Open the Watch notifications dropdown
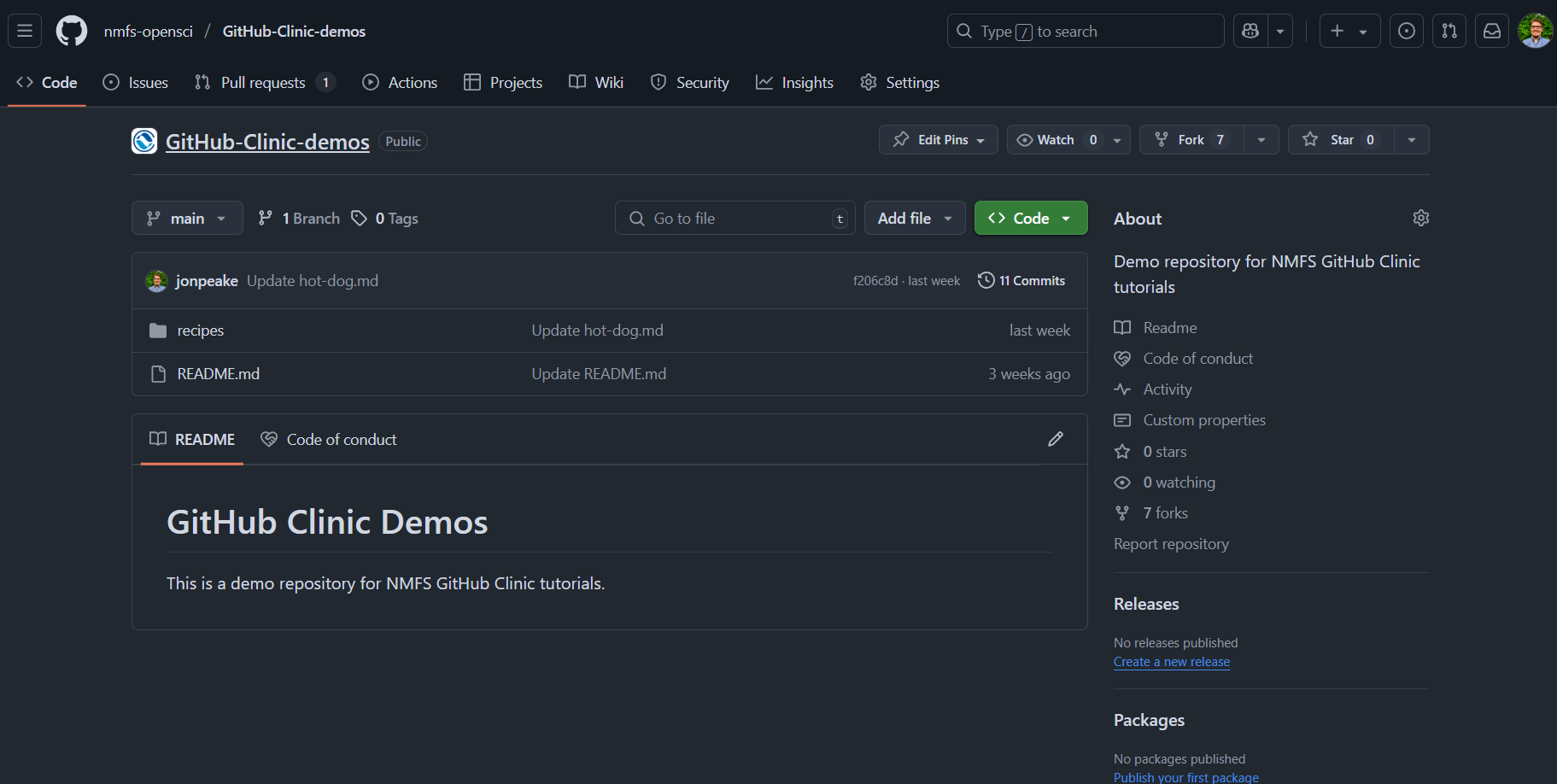 tap(1068, 140)
